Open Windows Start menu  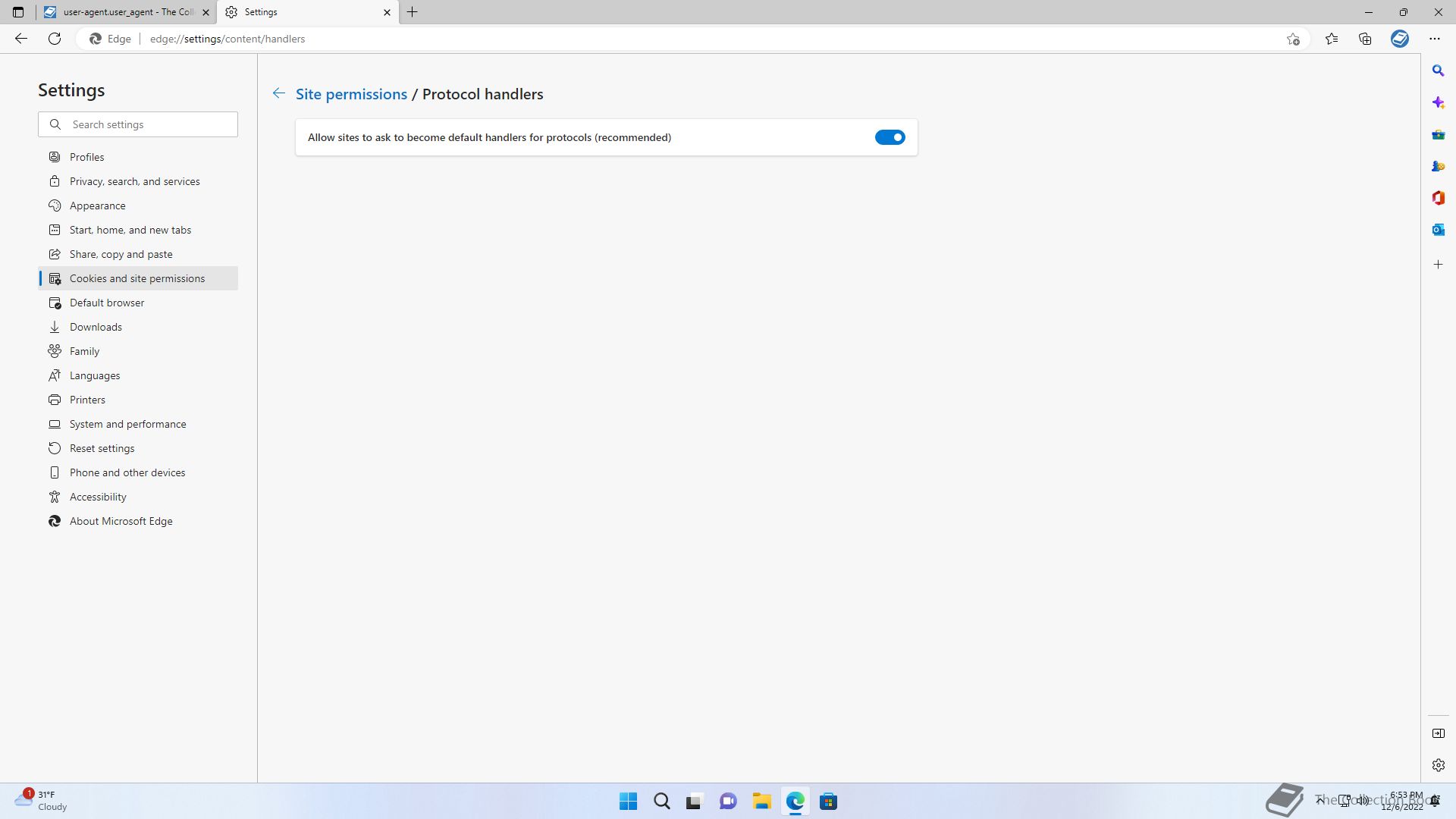pos(628,802)
